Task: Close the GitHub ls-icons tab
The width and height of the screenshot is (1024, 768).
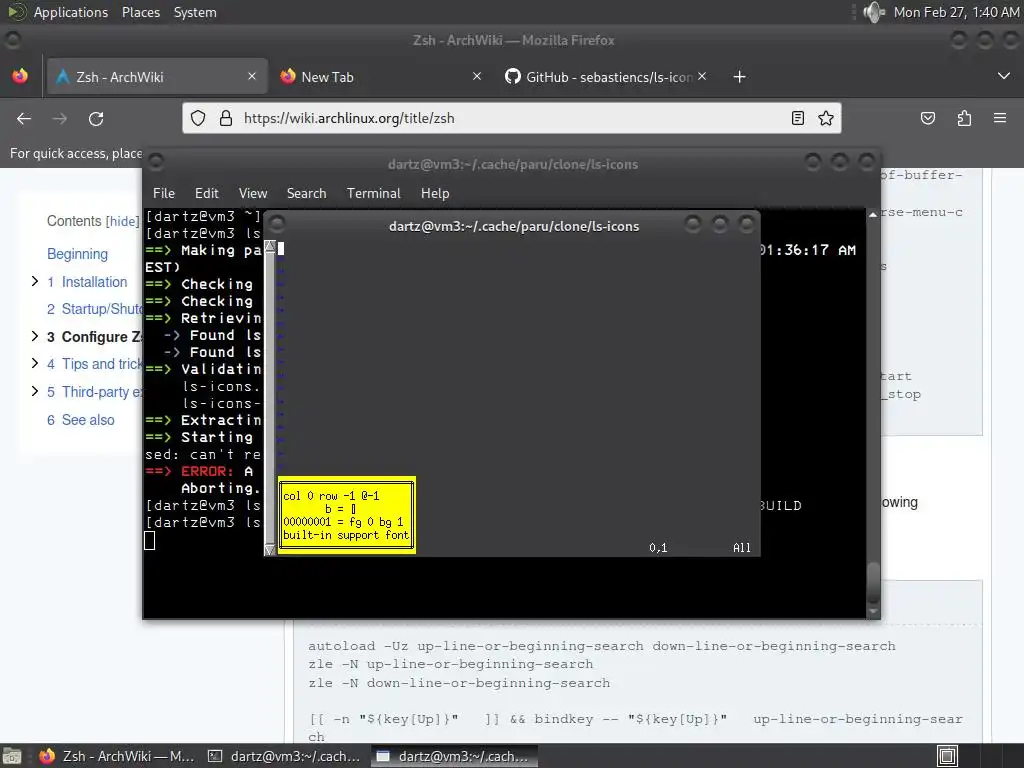Action: tap(702, 76)
